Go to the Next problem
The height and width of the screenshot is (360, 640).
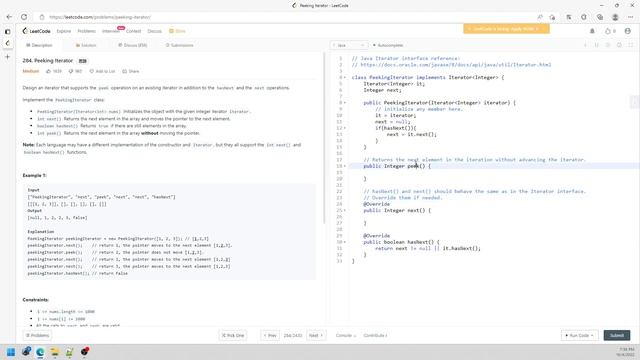pos(316,336)
